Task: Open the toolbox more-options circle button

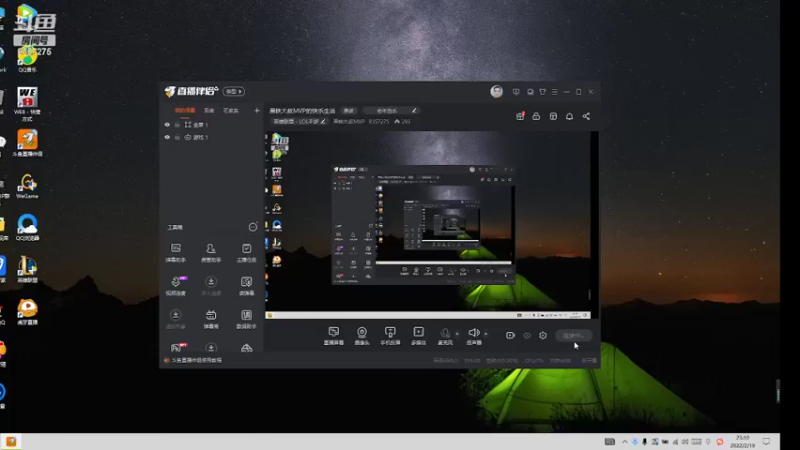Action: pos(253,227)
